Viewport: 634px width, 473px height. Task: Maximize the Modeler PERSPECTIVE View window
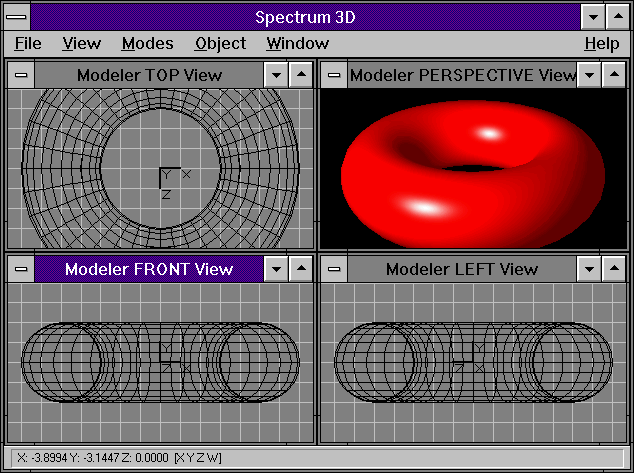612,75
